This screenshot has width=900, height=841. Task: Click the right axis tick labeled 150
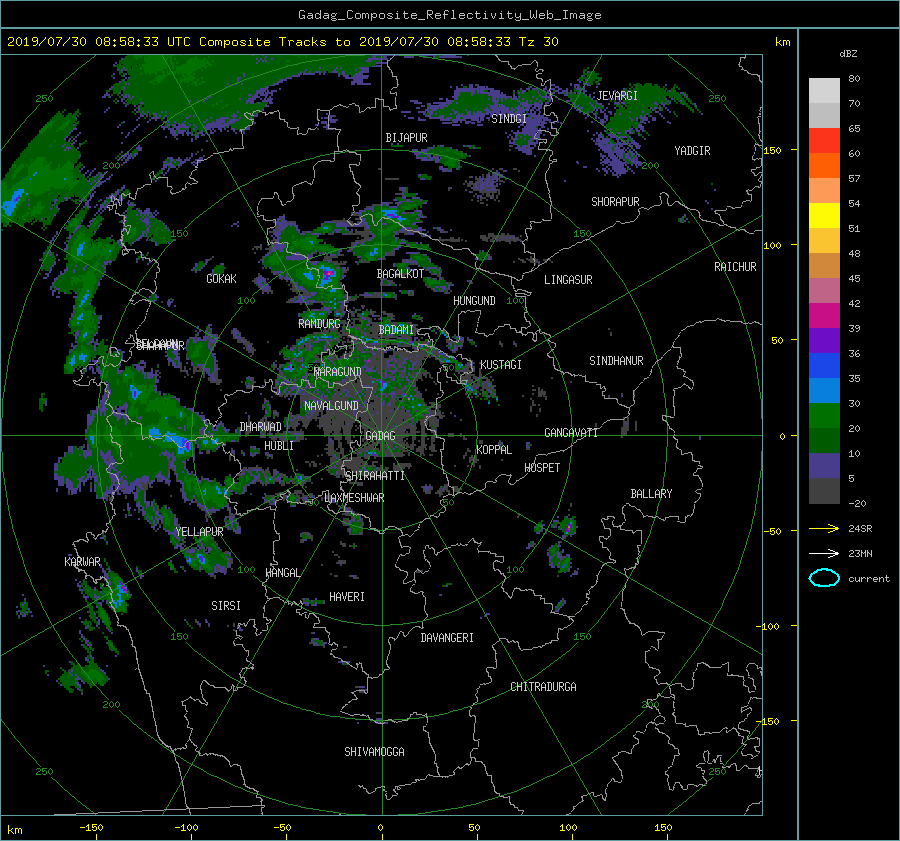pos(773,150)
